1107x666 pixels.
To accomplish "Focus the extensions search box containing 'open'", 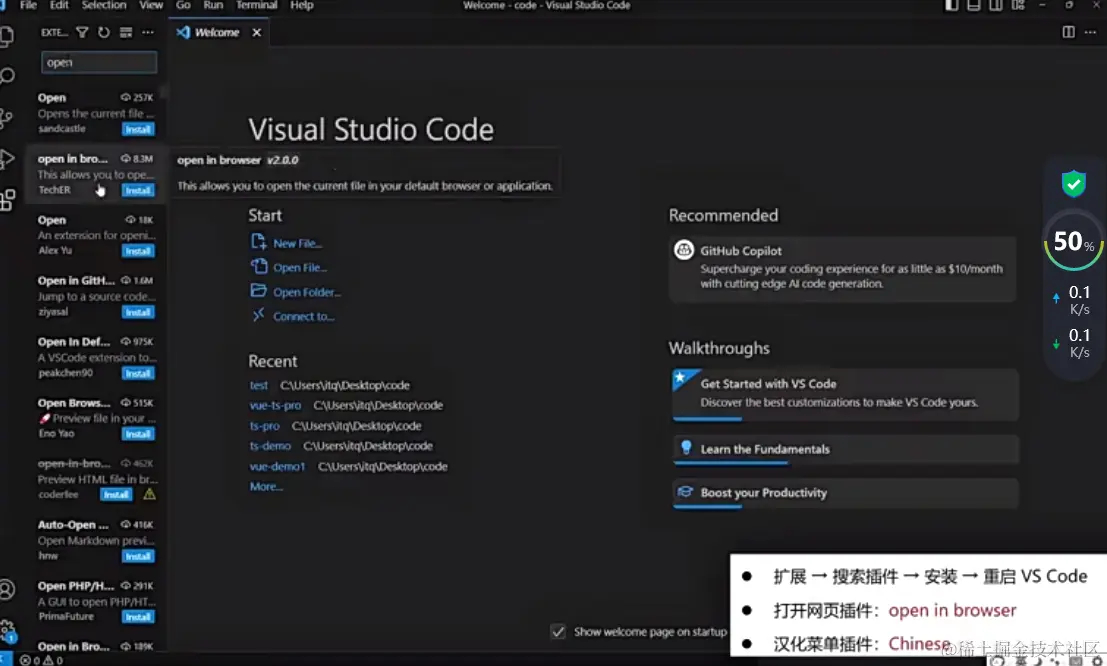I will point(99,62).
